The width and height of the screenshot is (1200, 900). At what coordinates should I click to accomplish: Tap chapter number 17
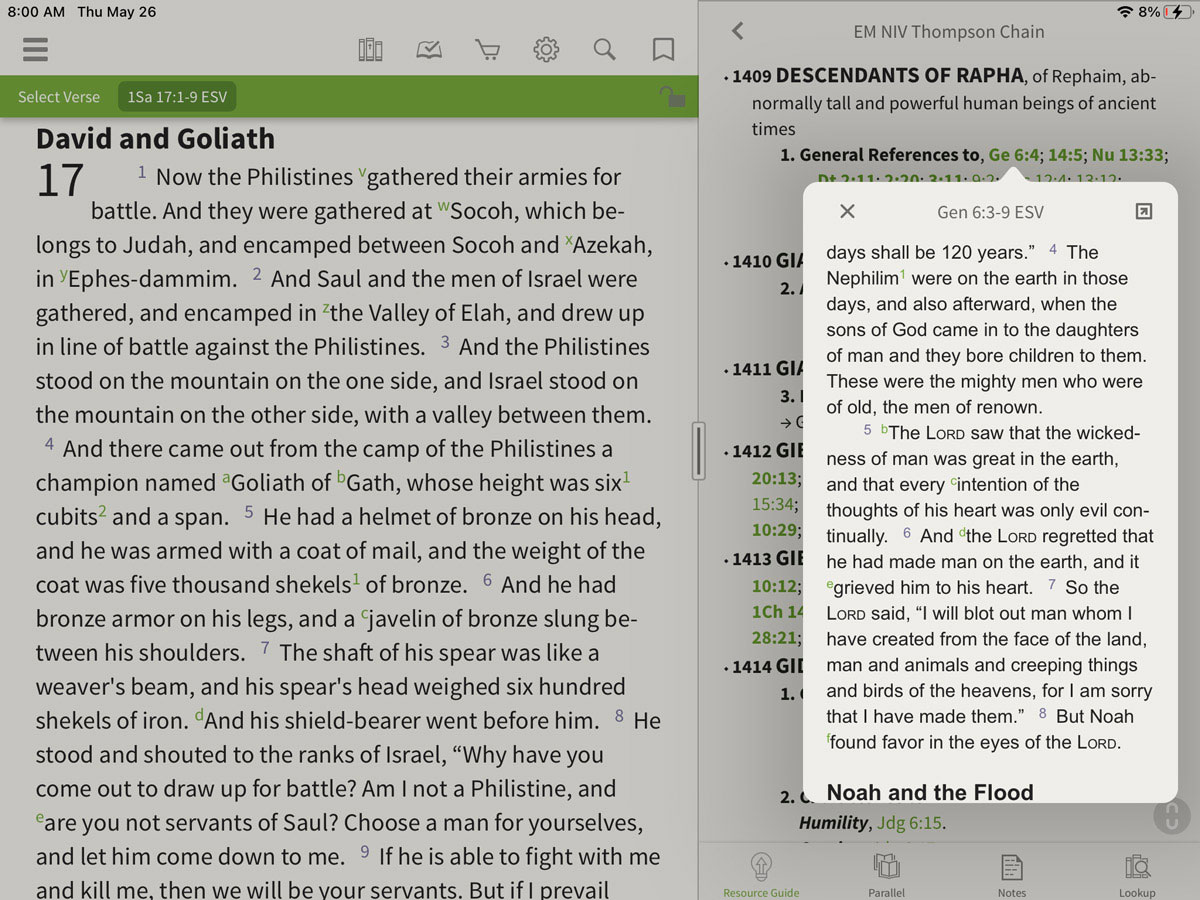pos(60,182)
